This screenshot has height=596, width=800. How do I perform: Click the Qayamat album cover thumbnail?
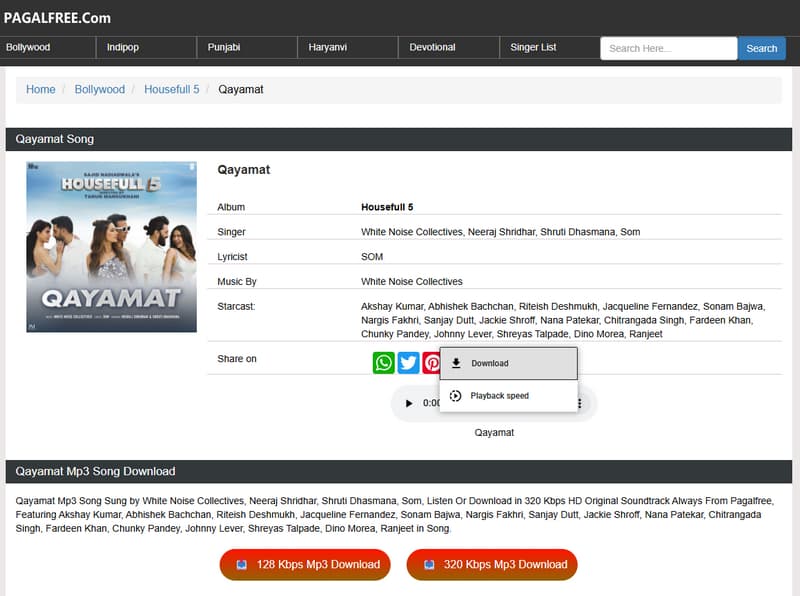[111, 247]
